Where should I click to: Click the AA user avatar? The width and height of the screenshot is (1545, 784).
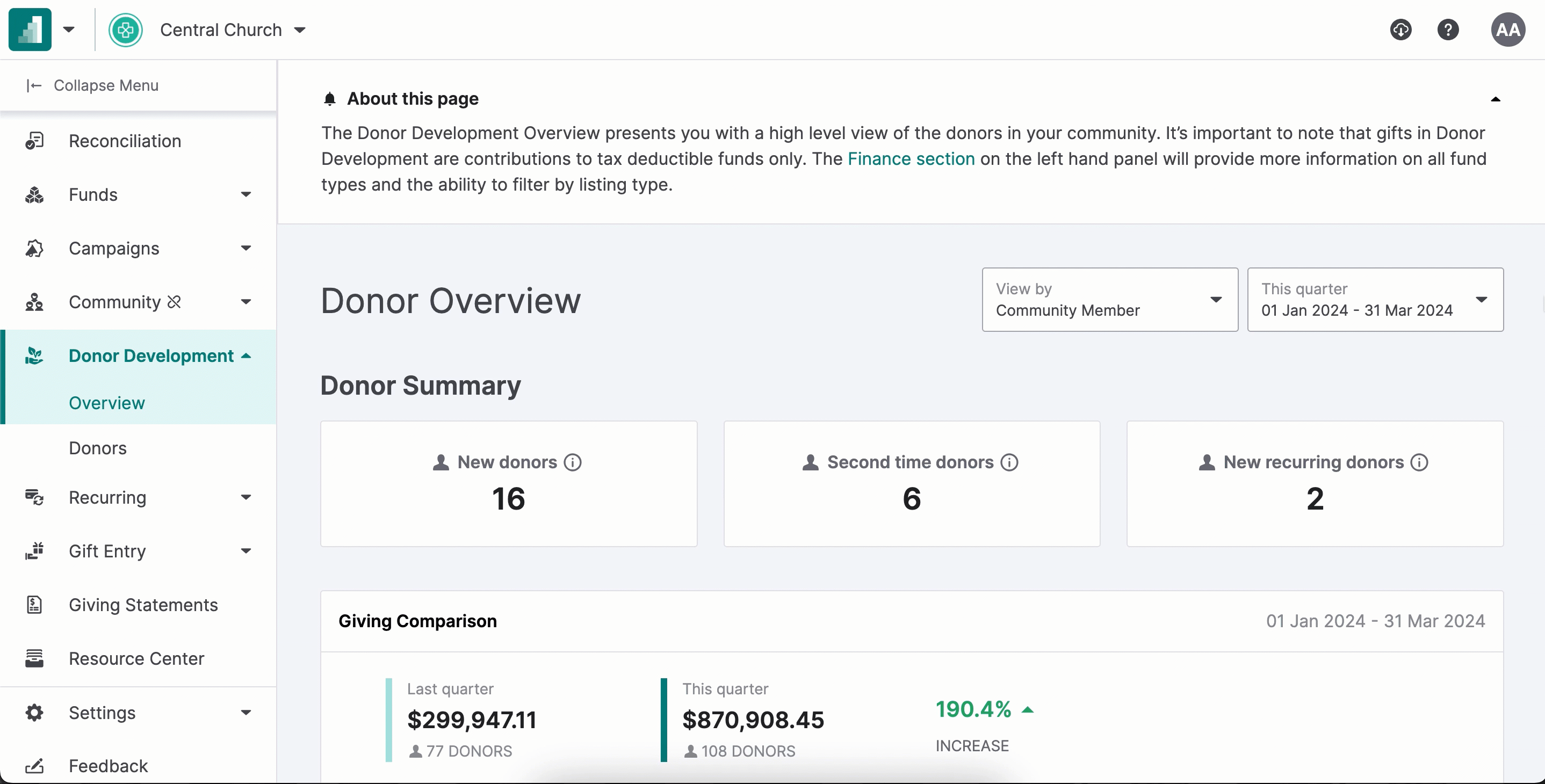point(1508,30)
